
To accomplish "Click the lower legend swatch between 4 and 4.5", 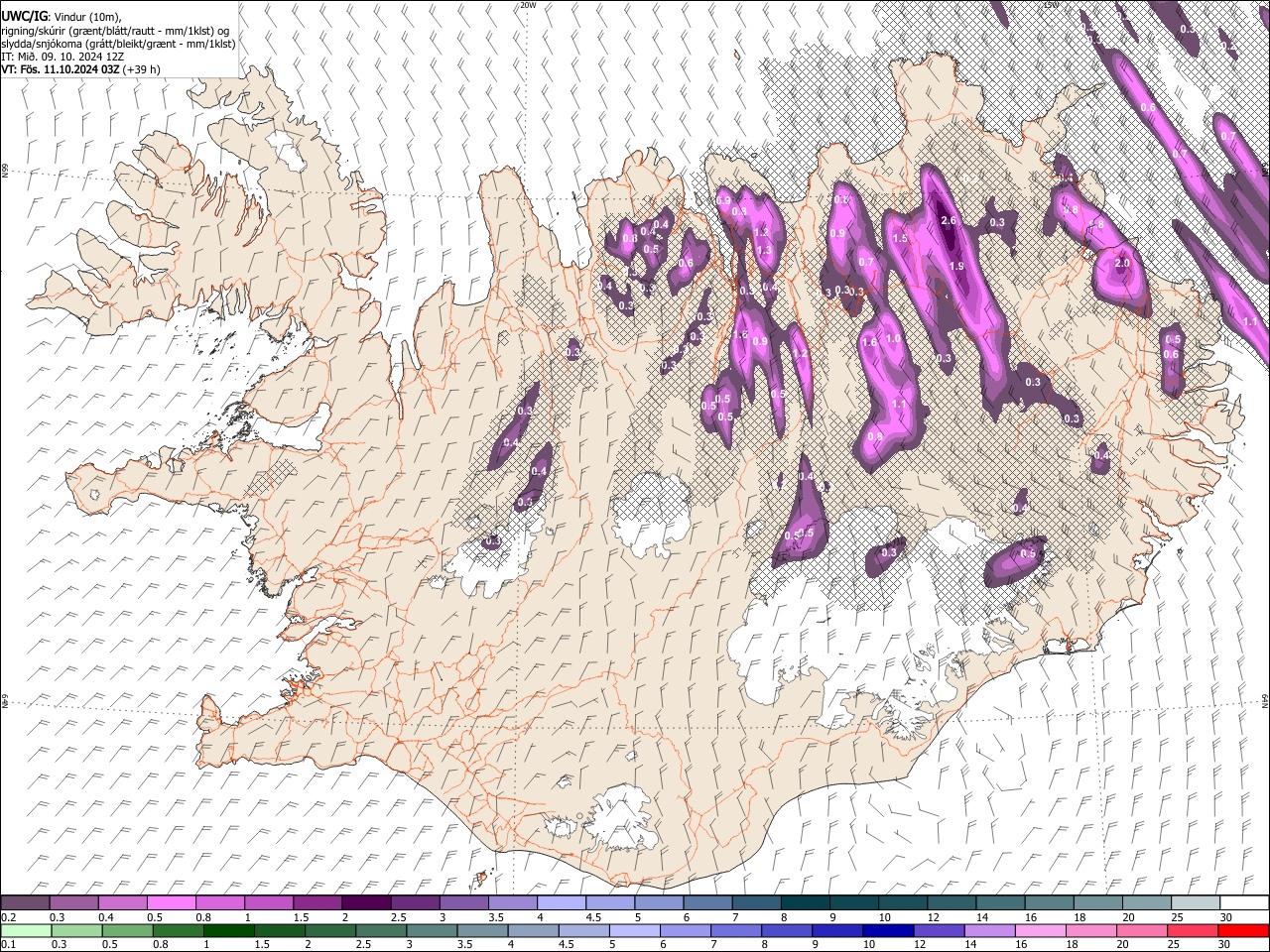I will (x=533, y=930).
